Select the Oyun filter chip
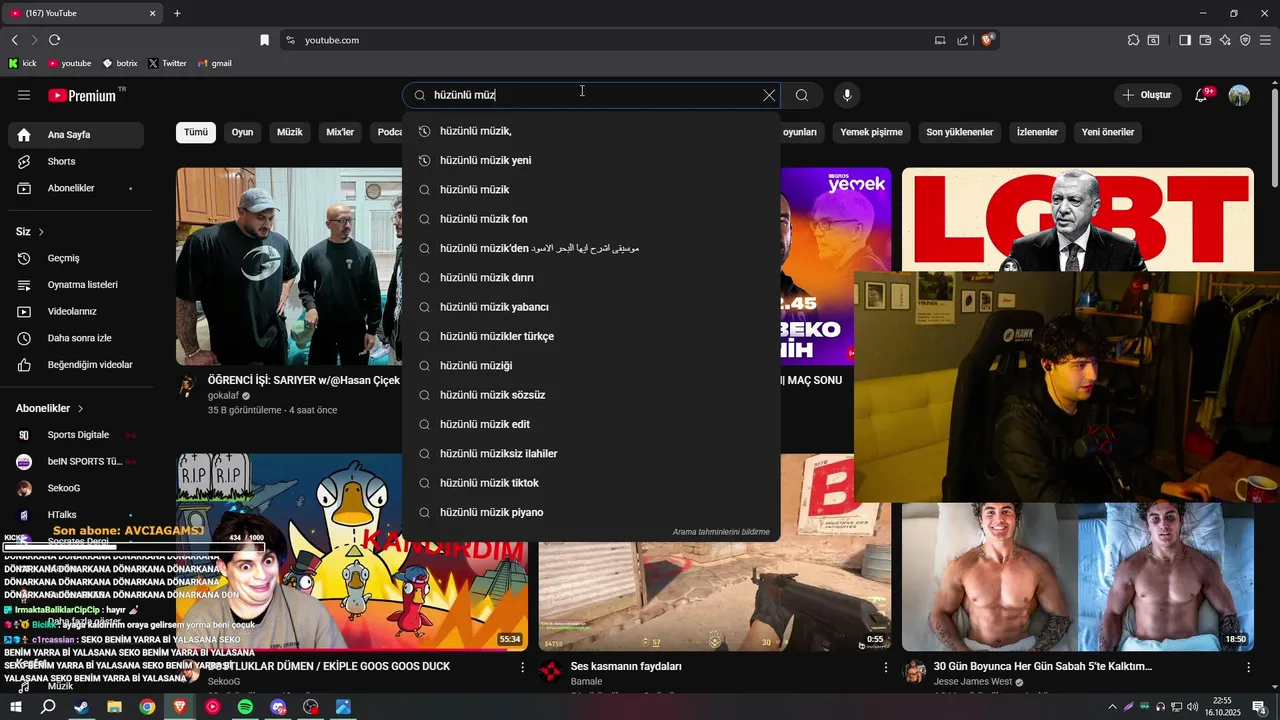The width and height of the screenshot is (1280, 720). click(x=243, y=132)
